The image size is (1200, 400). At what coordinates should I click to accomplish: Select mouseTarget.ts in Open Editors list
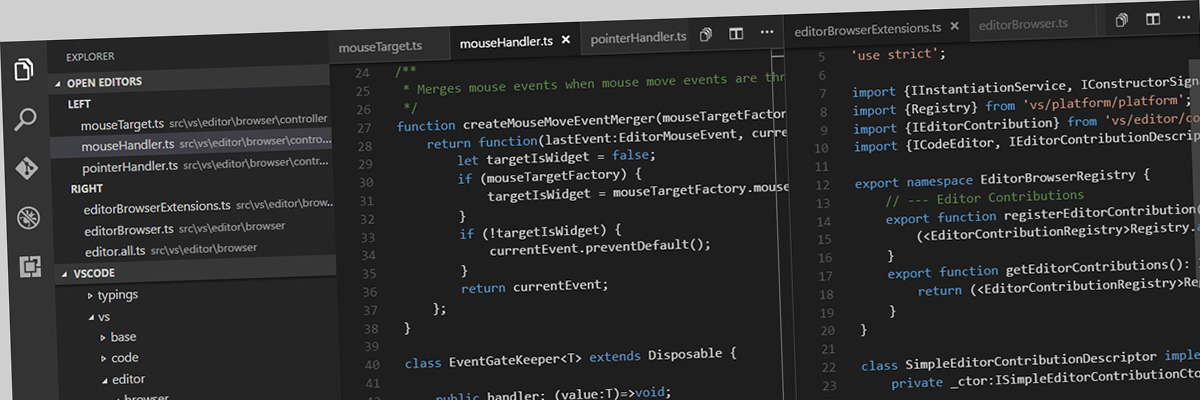(190, 124)
